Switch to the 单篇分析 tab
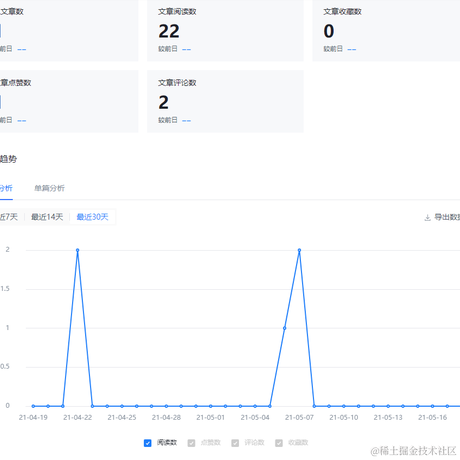 point(49,188)
